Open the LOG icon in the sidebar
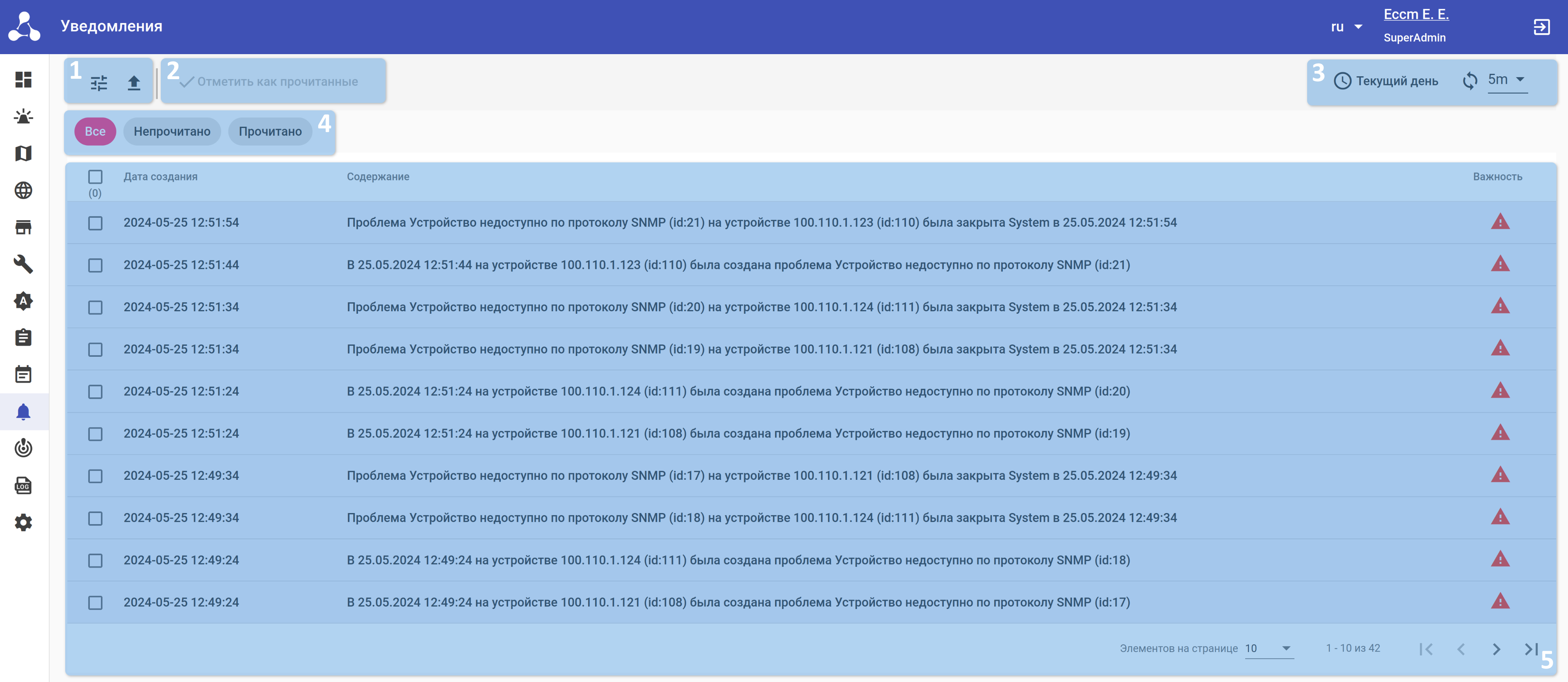Viewport: 1568px width, 682px height. coord(23,486)
